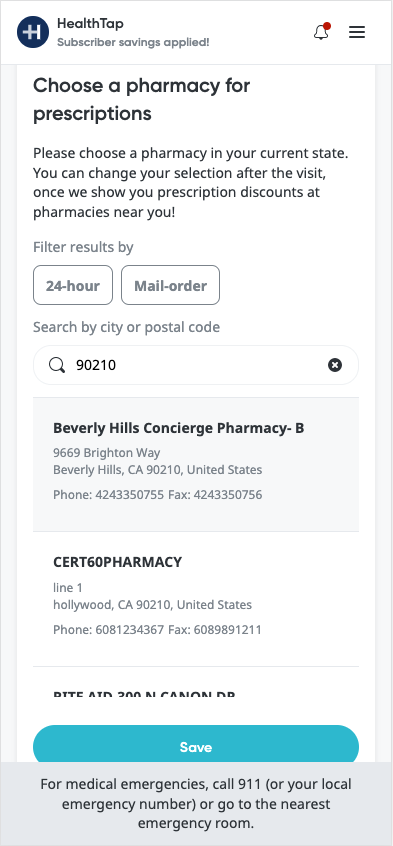Click the medical emergencies 911 notice
Screen dimensions: 393x846
click(196, 804)
